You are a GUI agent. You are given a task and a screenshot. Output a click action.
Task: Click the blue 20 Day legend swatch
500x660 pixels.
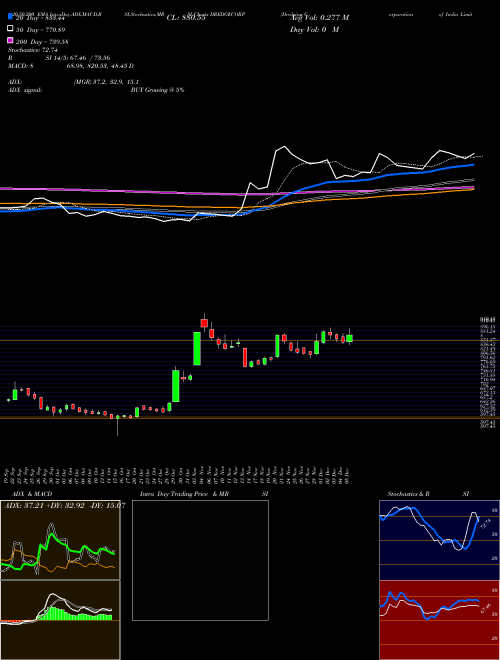(x=10, y=17)
